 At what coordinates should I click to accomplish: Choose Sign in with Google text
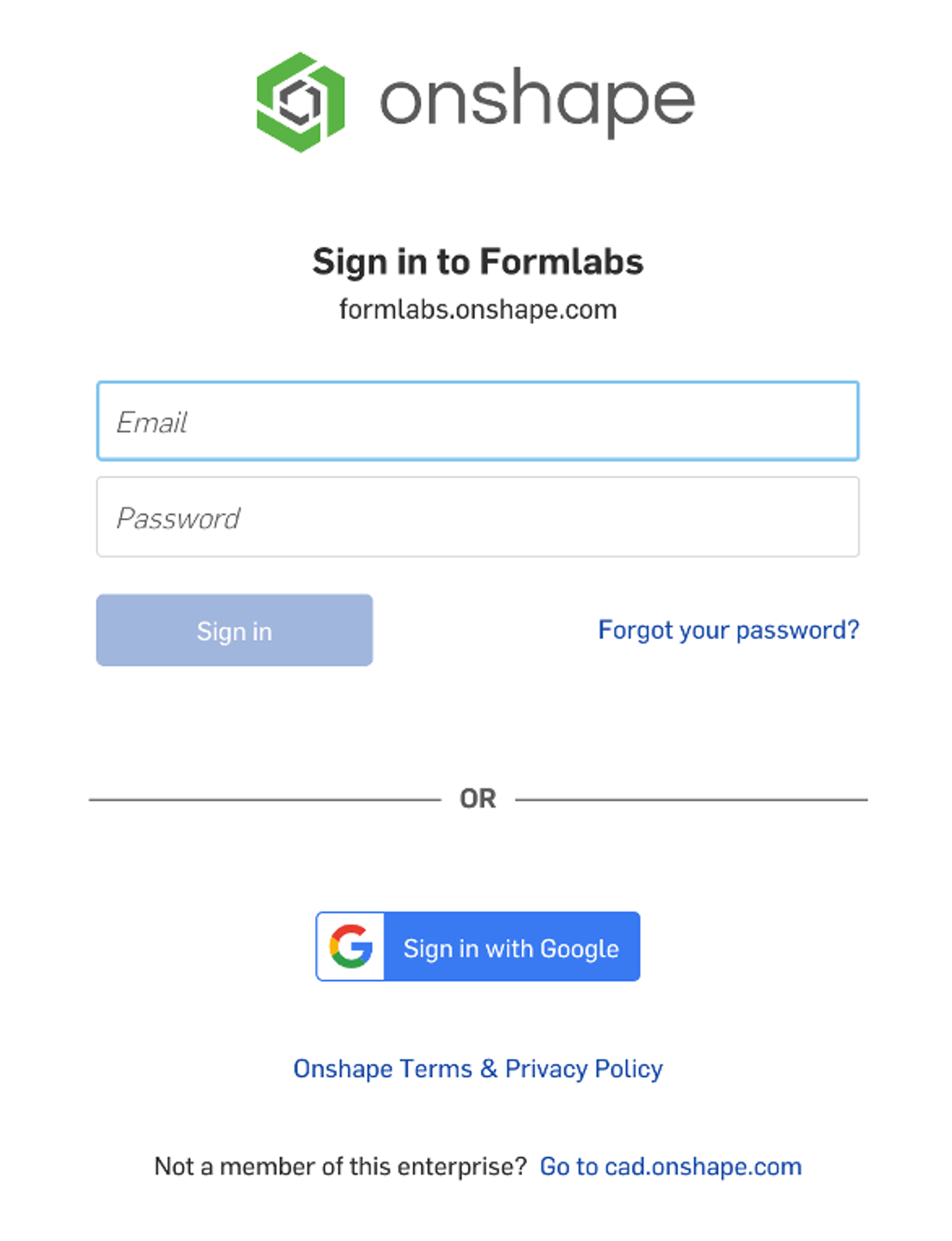click(x=511, y=948)
